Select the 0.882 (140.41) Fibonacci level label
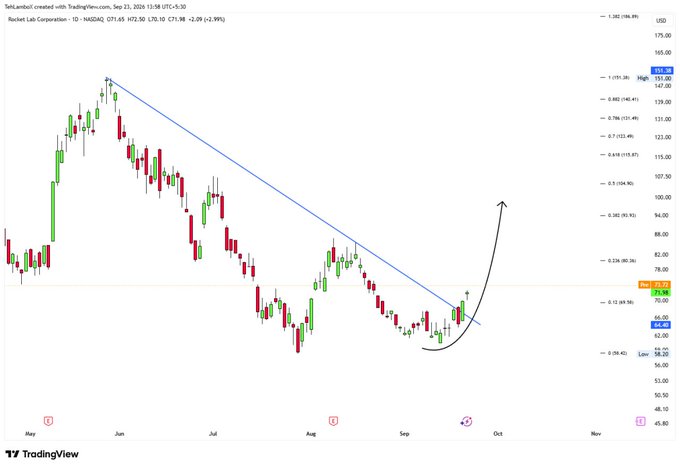This screenshot has height=468, width=680. tap(623, 99)
